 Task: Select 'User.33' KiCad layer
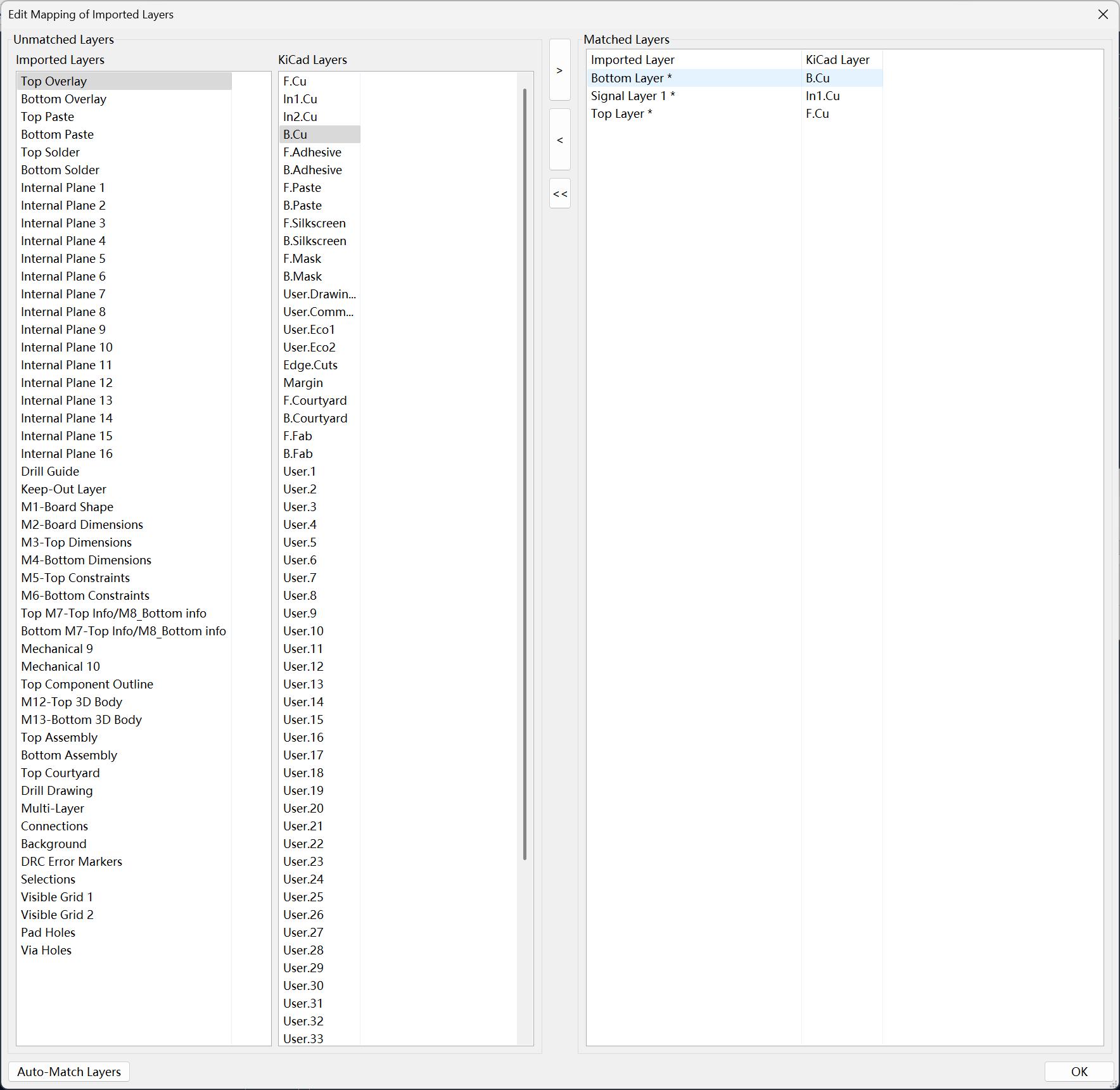(320, 1039)
